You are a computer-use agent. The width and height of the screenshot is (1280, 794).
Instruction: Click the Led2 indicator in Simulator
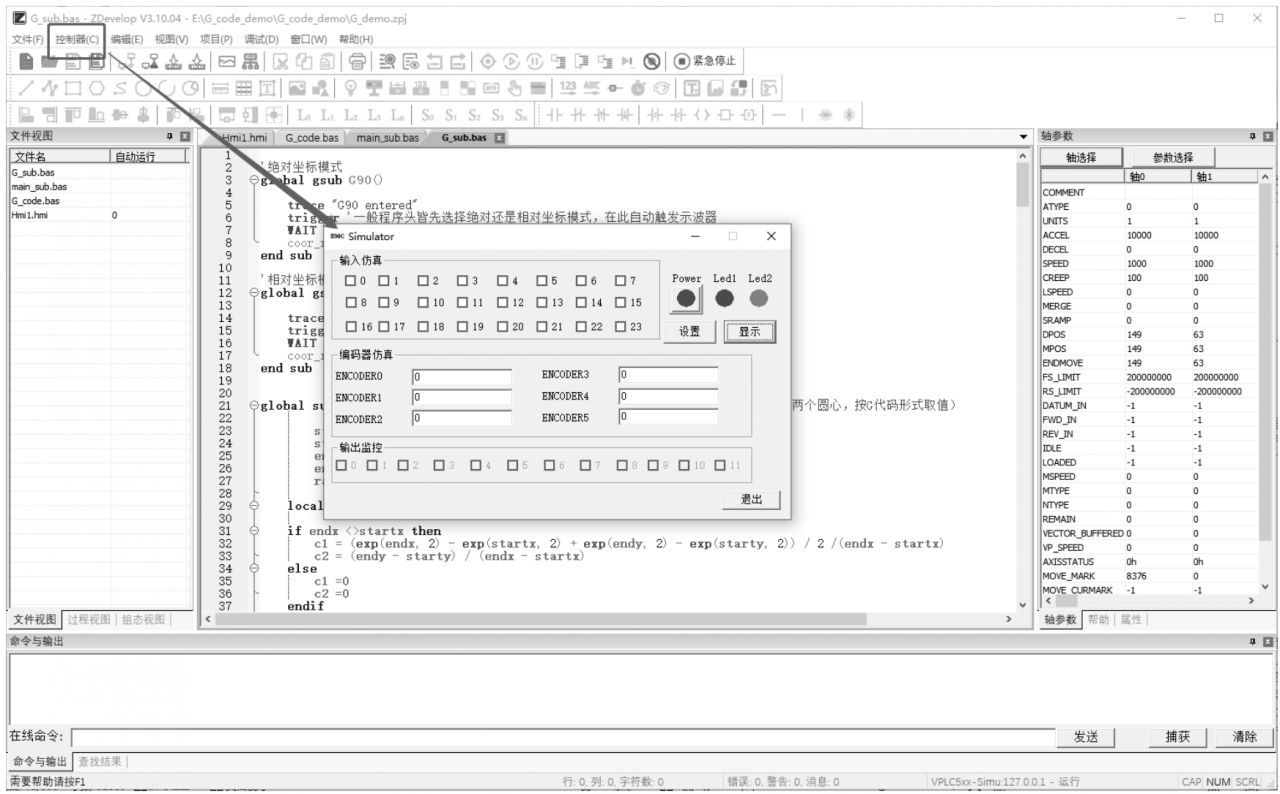tap(760, 298)
